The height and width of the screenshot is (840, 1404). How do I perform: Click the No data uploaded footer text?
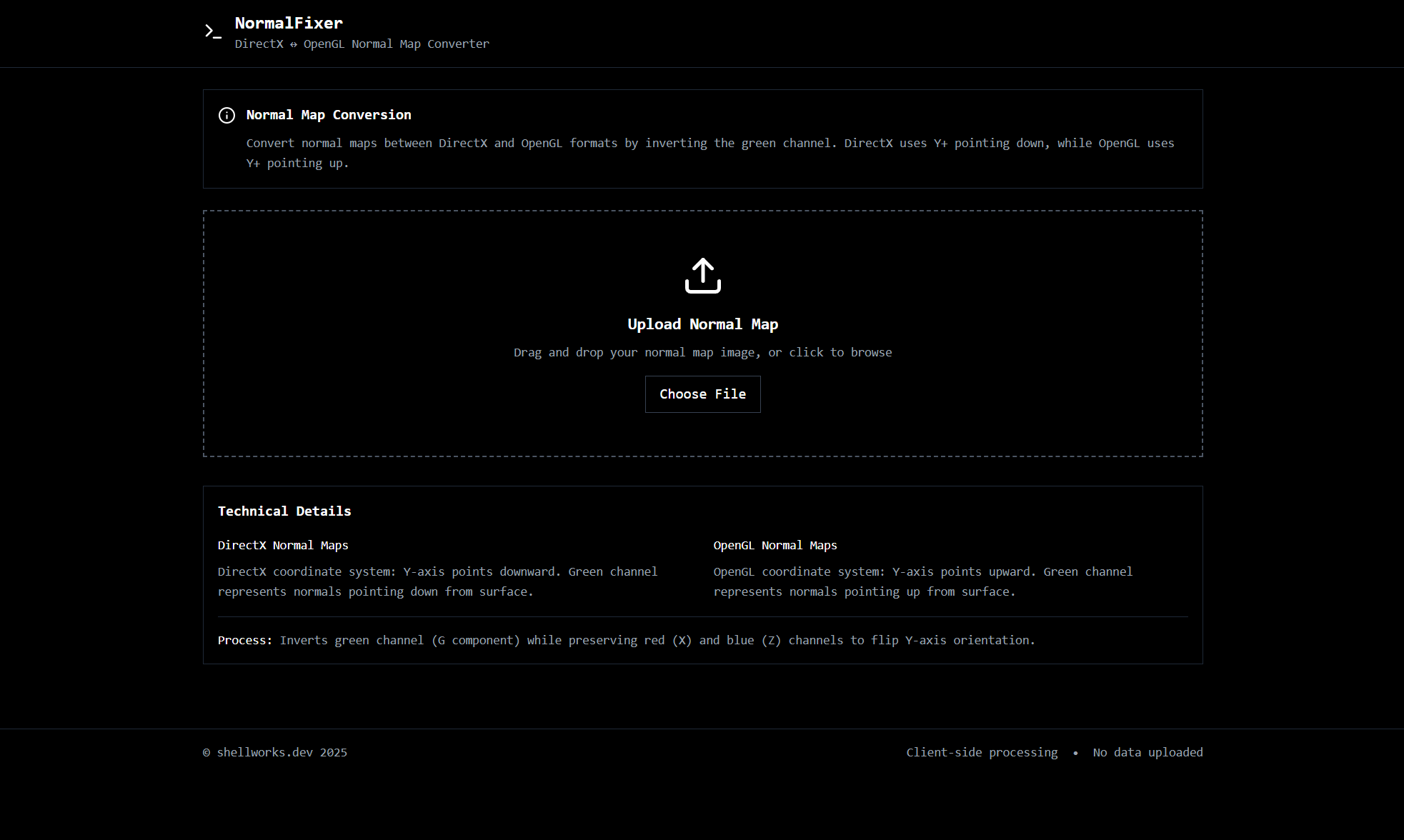pos(1147,753)
